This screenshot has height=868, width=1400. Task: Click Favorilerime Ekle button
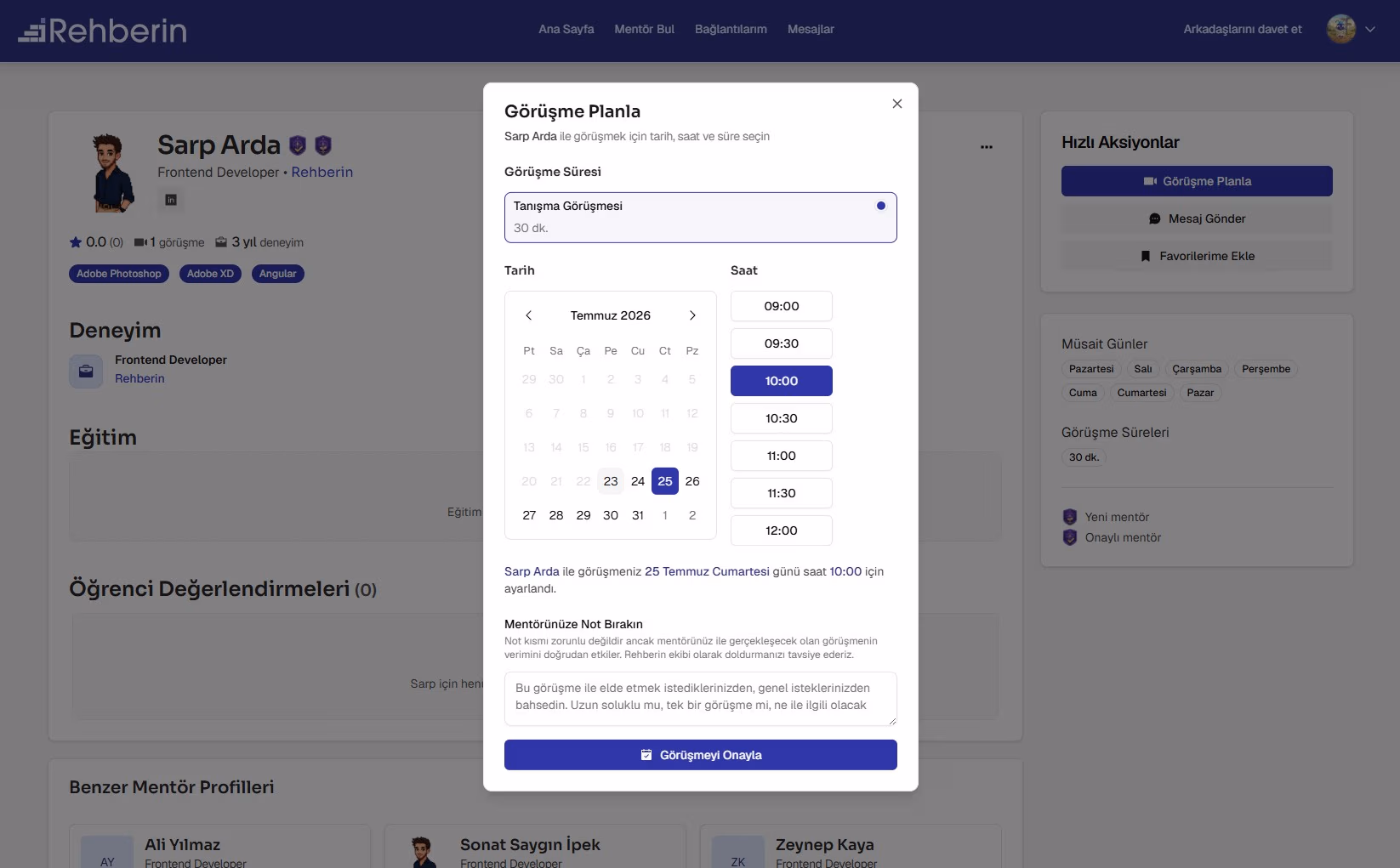coord(1197,256)
